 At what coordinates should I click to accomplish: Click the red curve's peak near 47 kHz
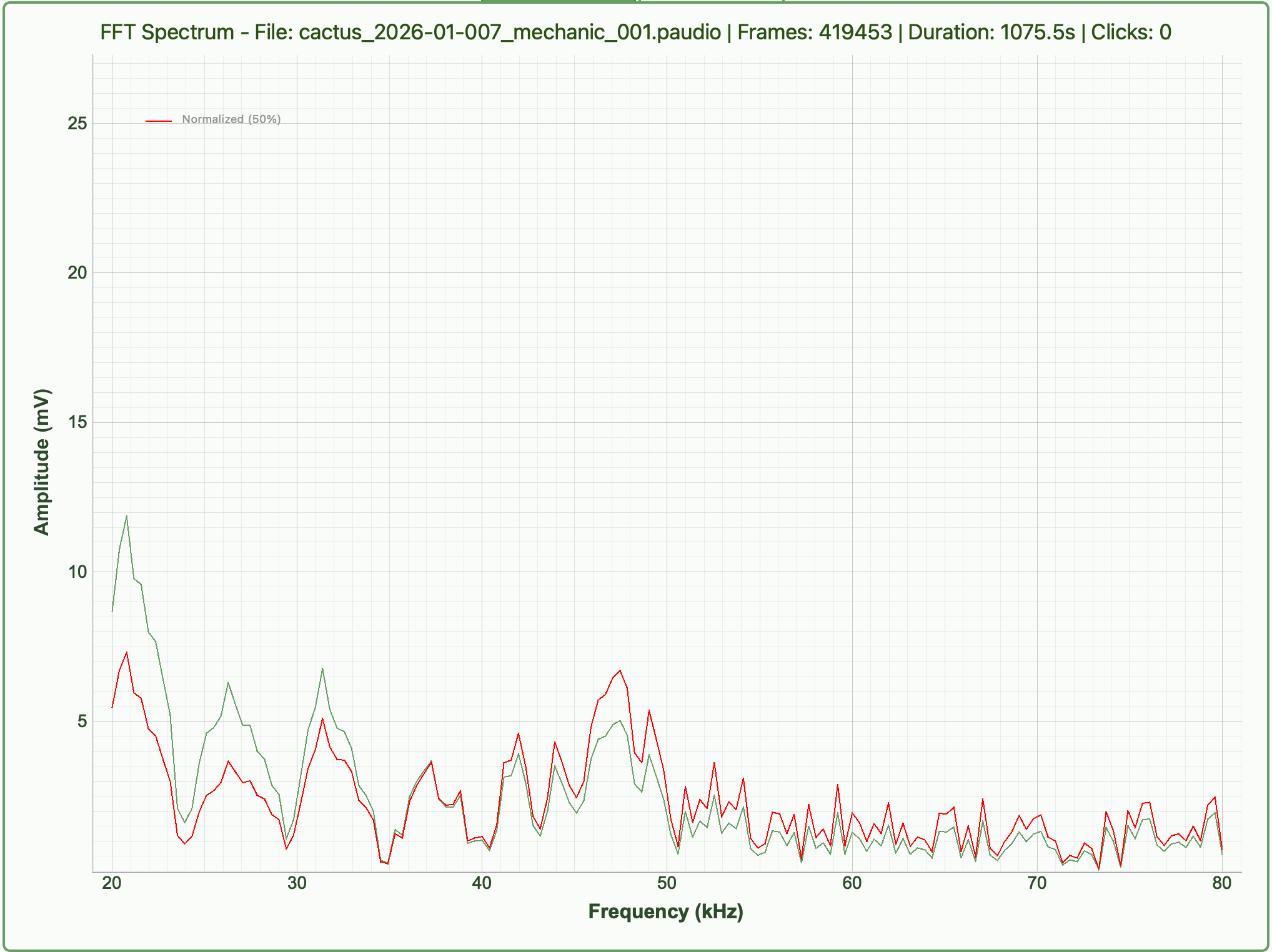620,671
